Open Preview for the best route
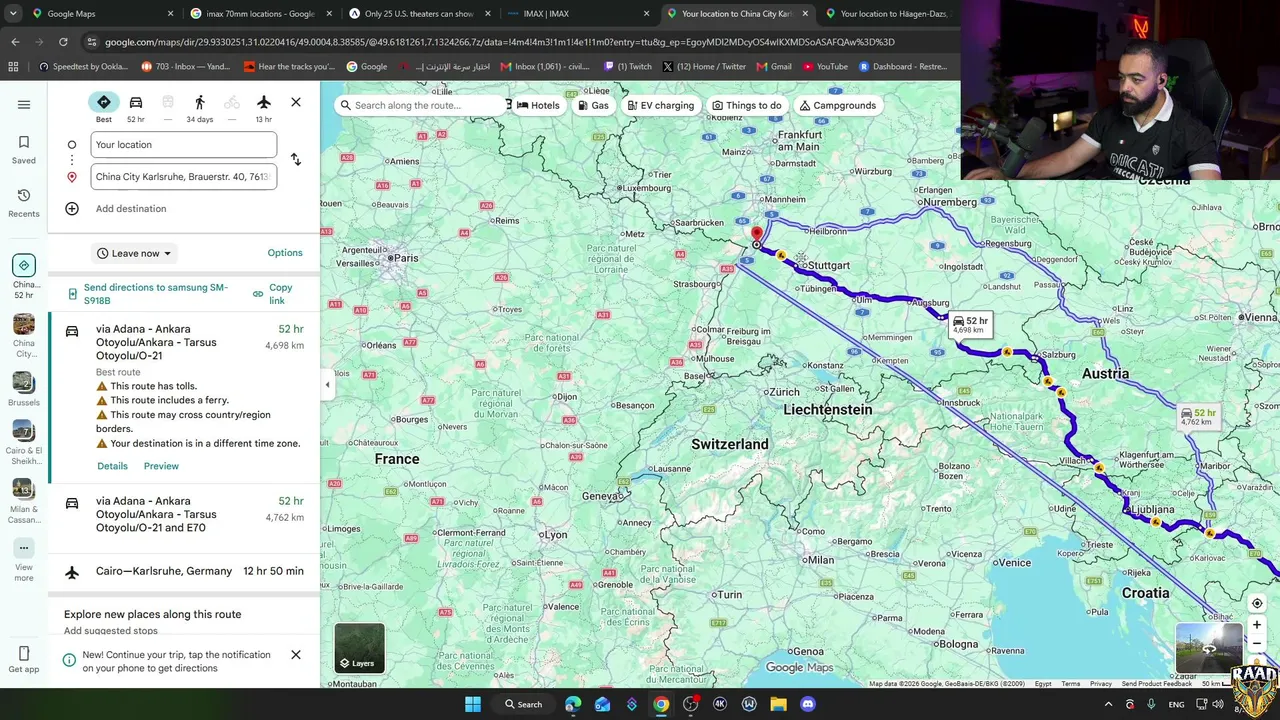1280x720 pixels. [161, 466]
